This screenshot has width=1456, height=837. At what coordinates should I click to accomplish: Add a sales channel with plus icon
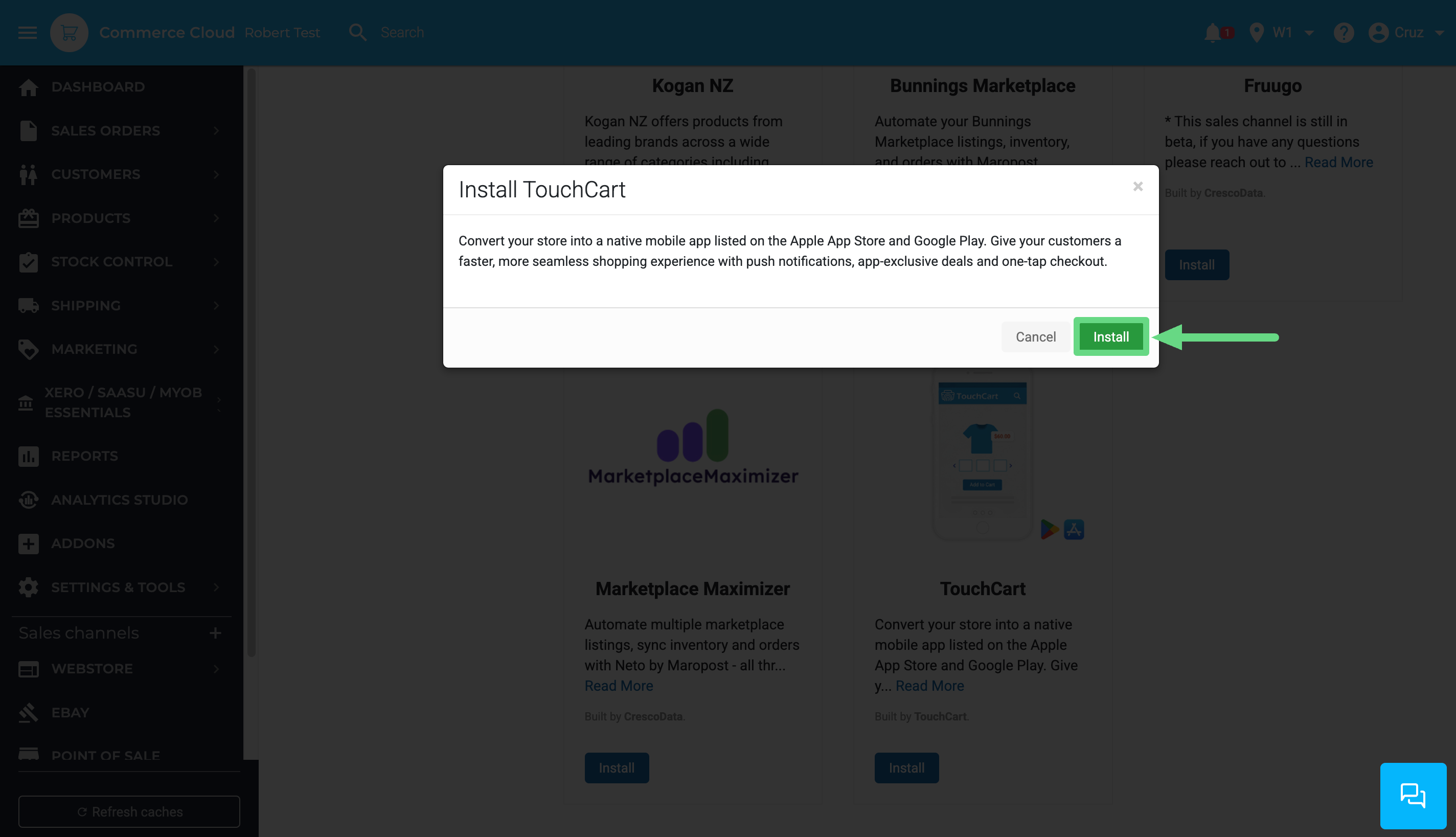click(216, 633)
